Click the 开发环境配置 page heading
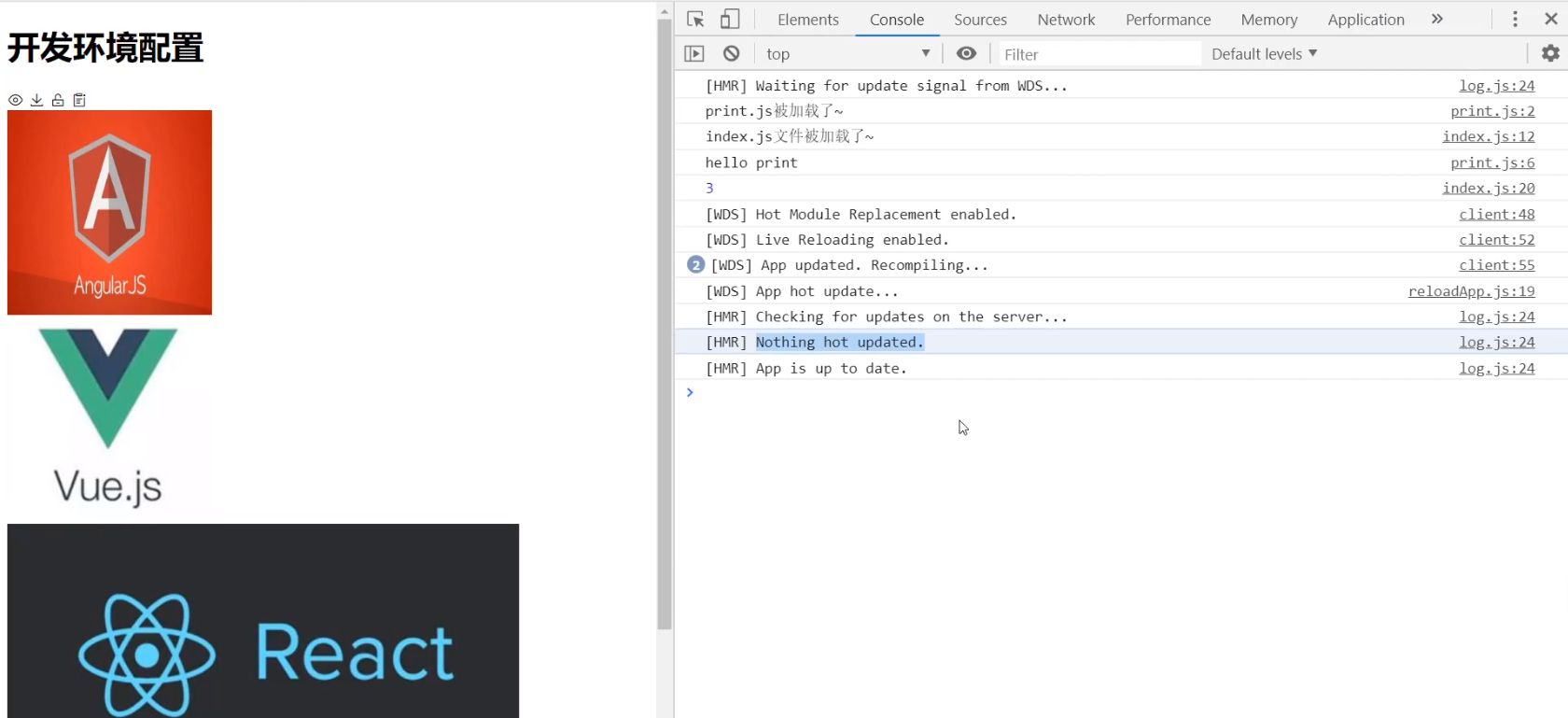Screen dimensions: 1568x718 pos(105,48)
